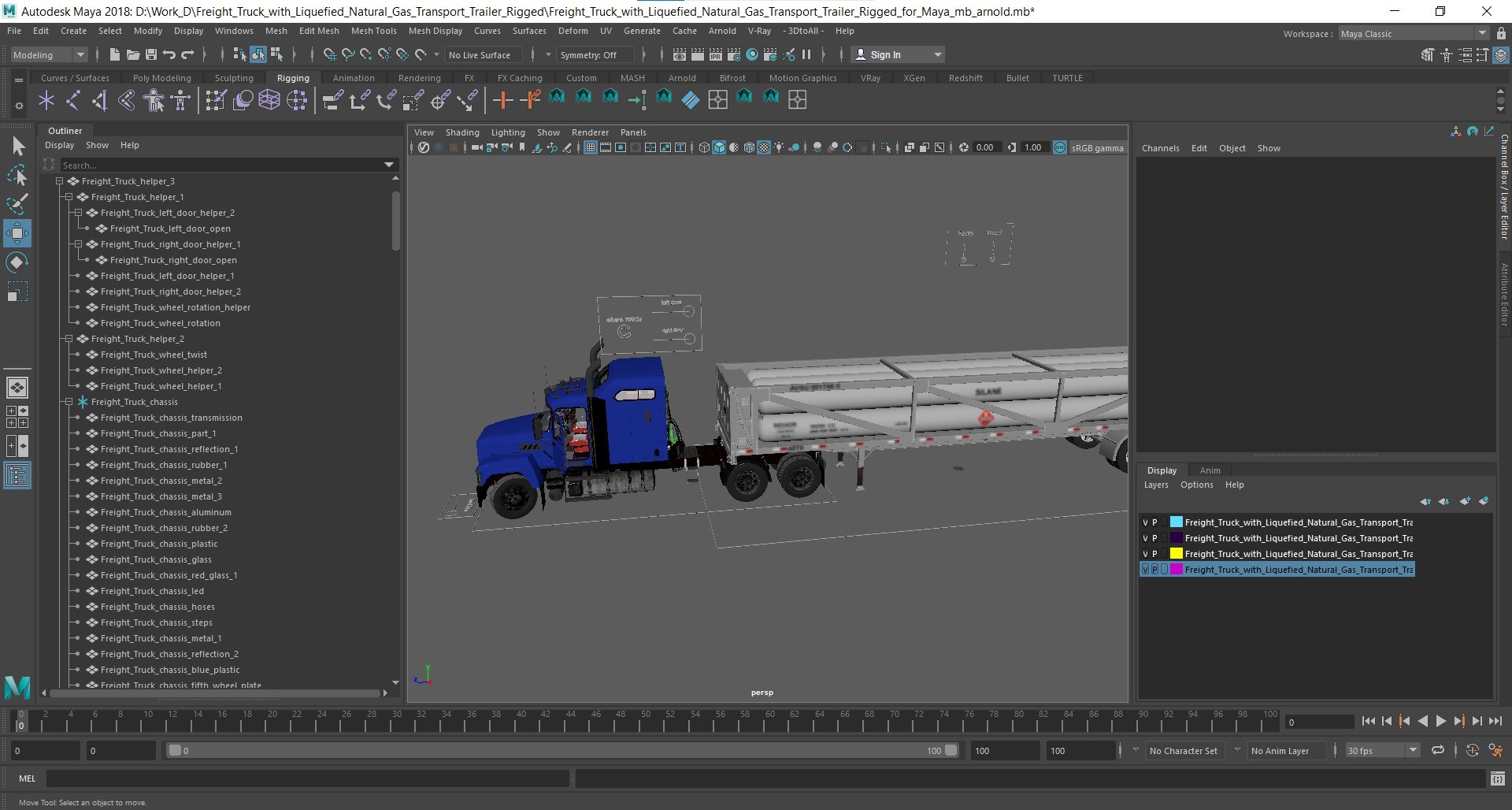Screen dimensions: 1512x810
Task: Switch to the Poly Modeling shelf tab
Action: tap(161, 78)
